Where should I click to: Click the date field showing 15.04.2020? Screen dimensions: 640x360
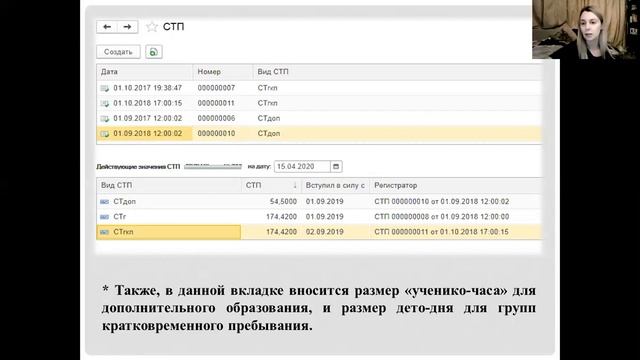302,167
